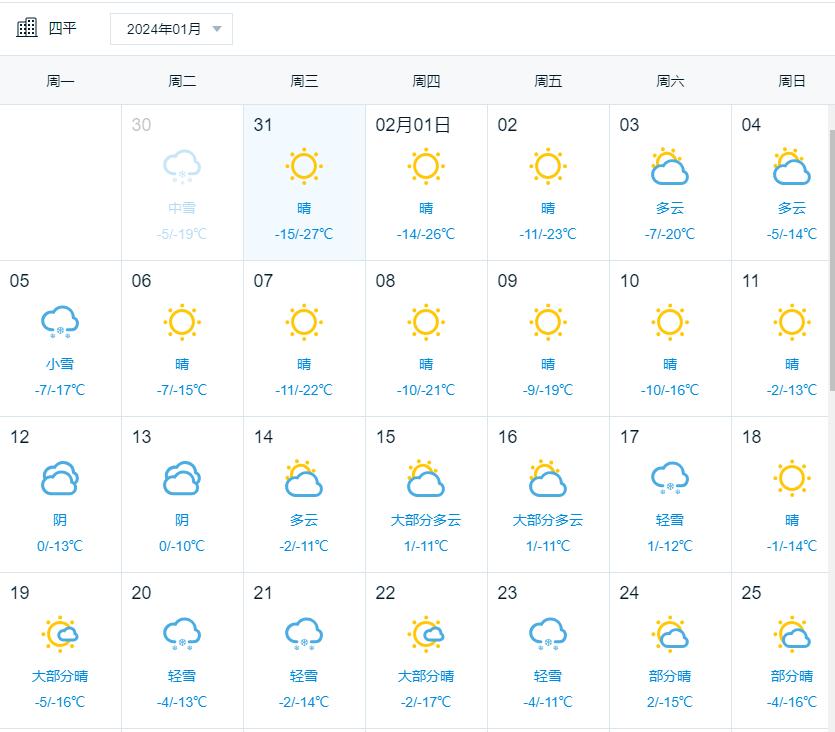Click the 周一 column header
Viewport: 835px width, 732px height.
pyautogui.click(x=60, y=81)
